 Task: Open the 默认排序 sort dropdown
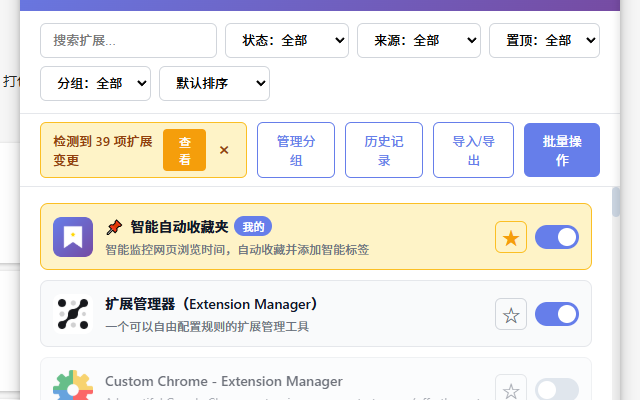214,83
